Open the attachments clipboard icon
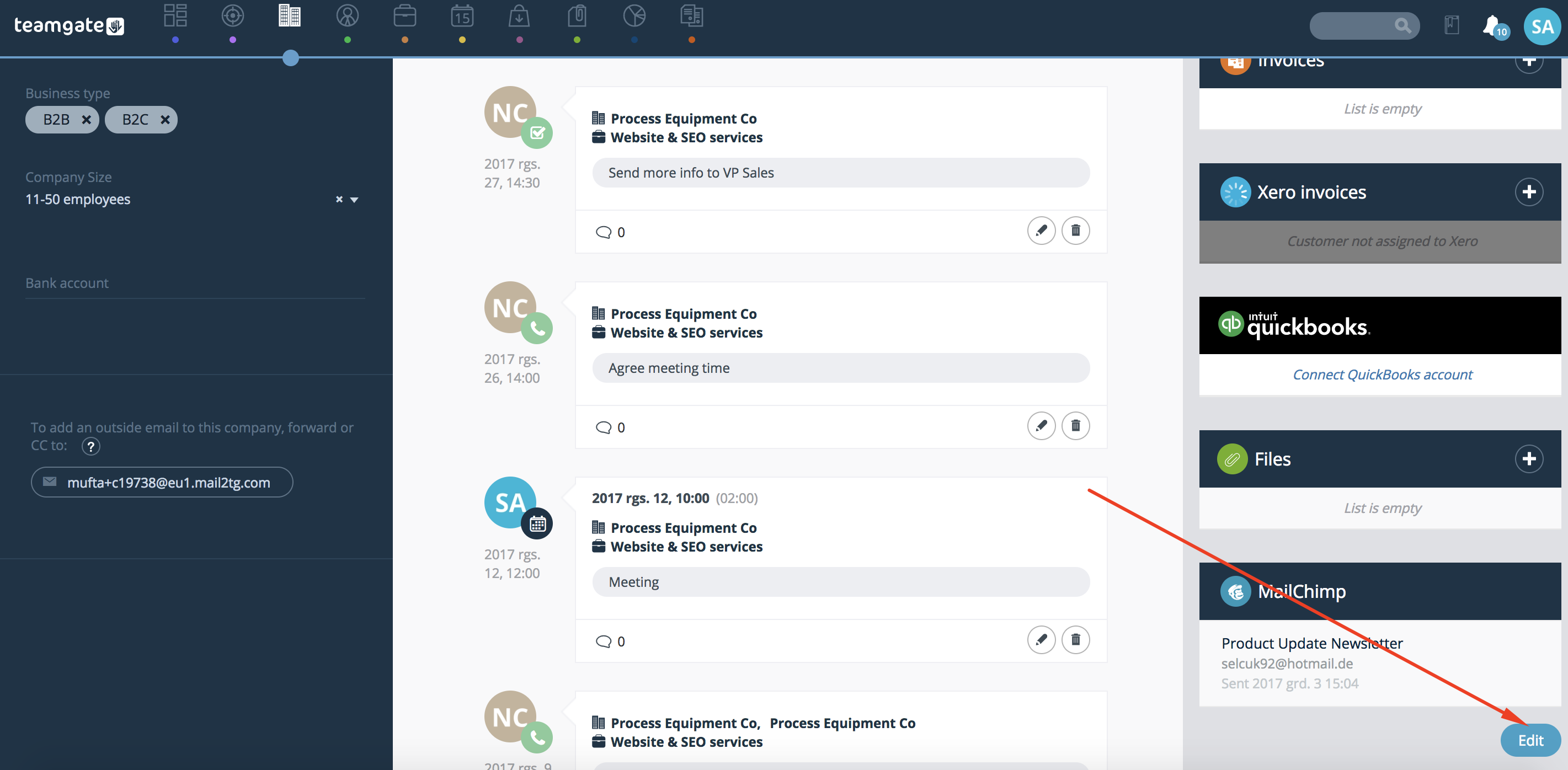This screenshot has height=770, width=1568. coord(577,16)
